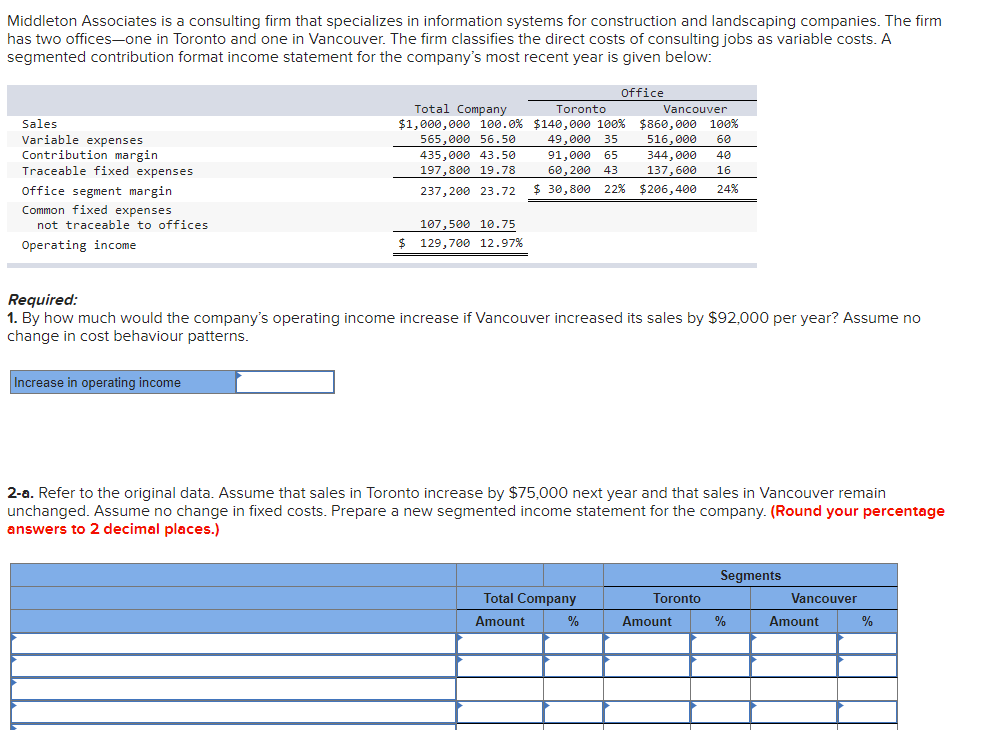Click fourth row Toronto Amount cell

(x=647, y=712)
